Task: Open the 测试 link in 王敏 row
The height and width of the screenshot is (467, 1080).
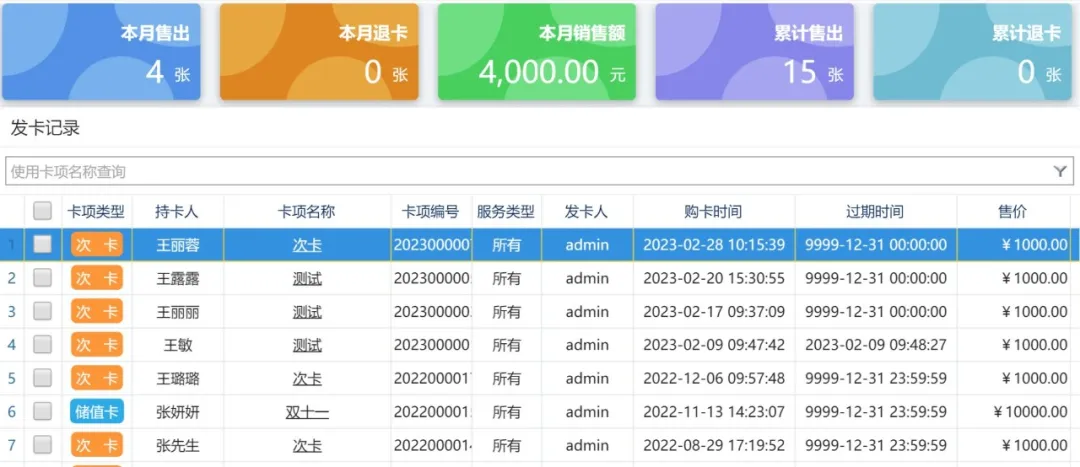Action: point(307,345)
